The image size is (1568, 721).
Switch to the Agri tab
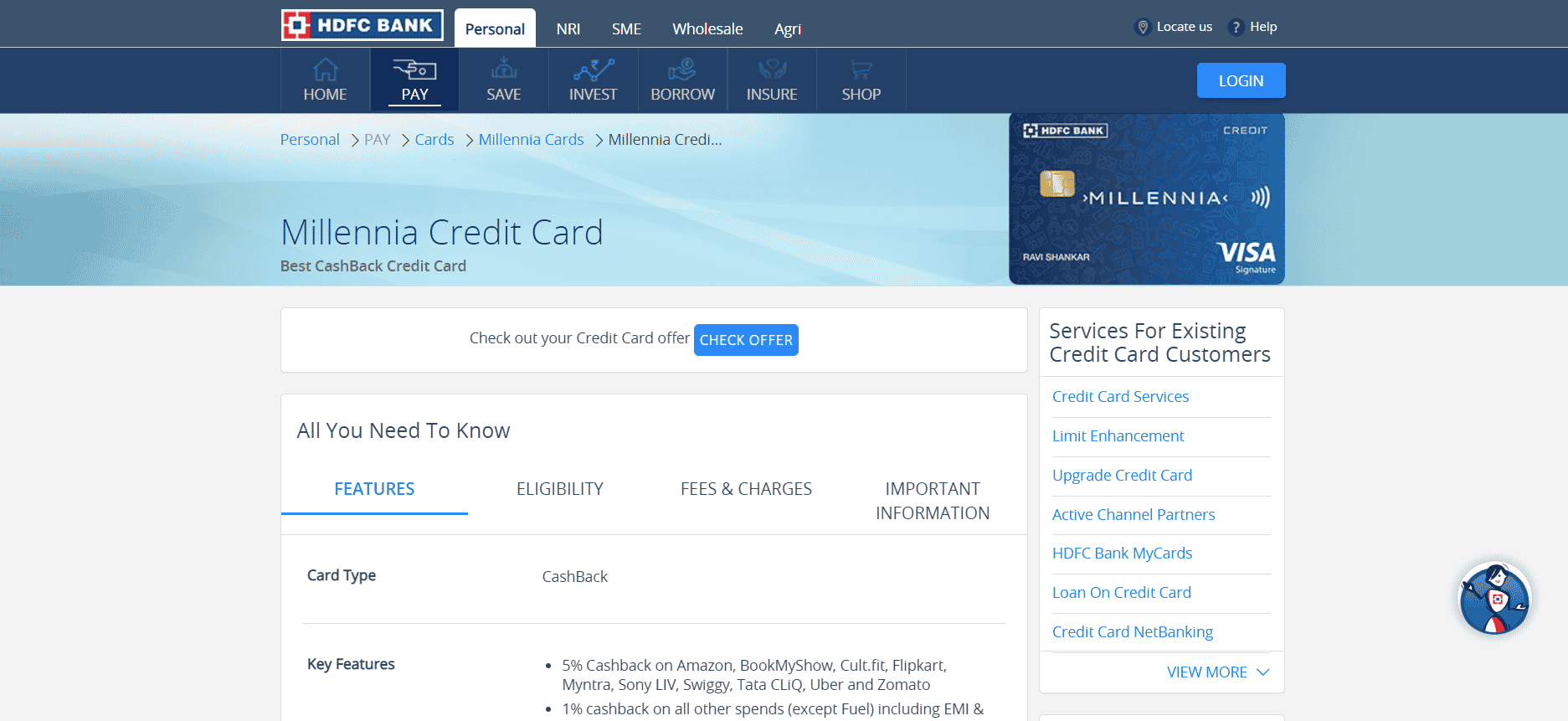tap(788, 29)
